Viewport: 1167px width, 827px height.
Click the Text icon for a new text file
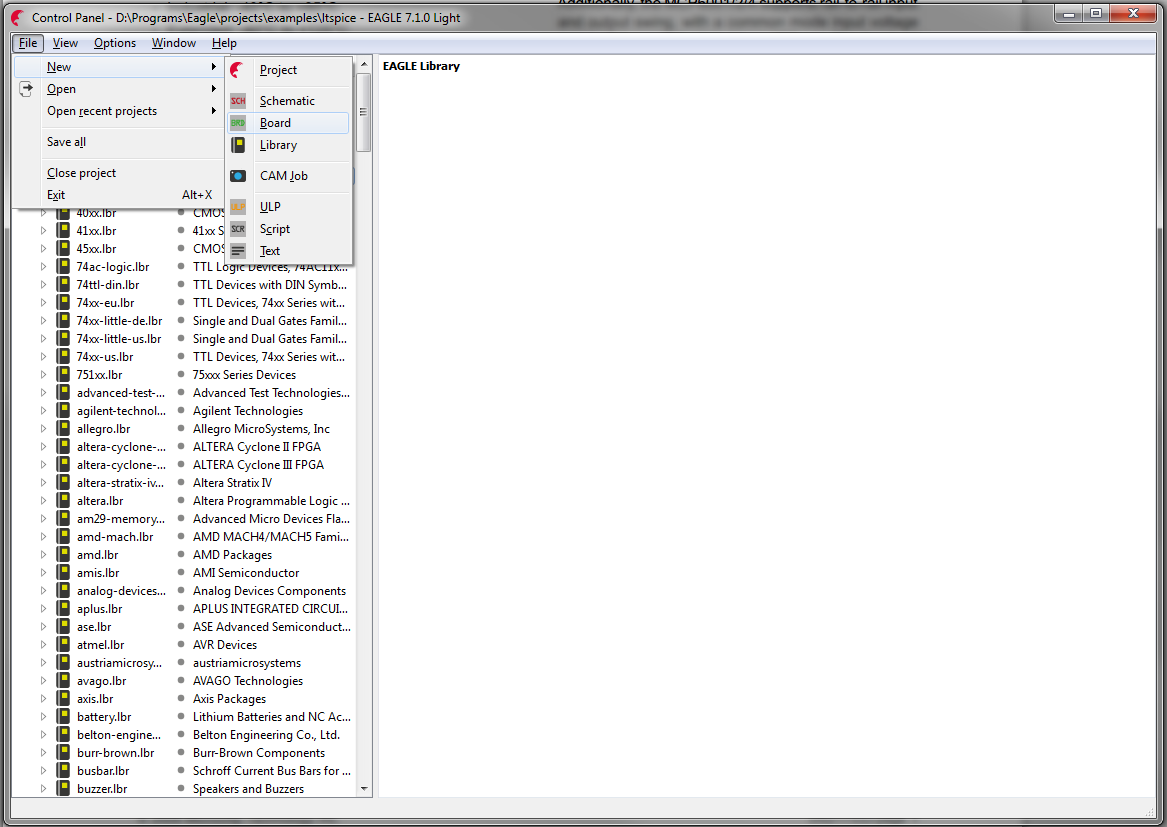(x=238, y=250)
